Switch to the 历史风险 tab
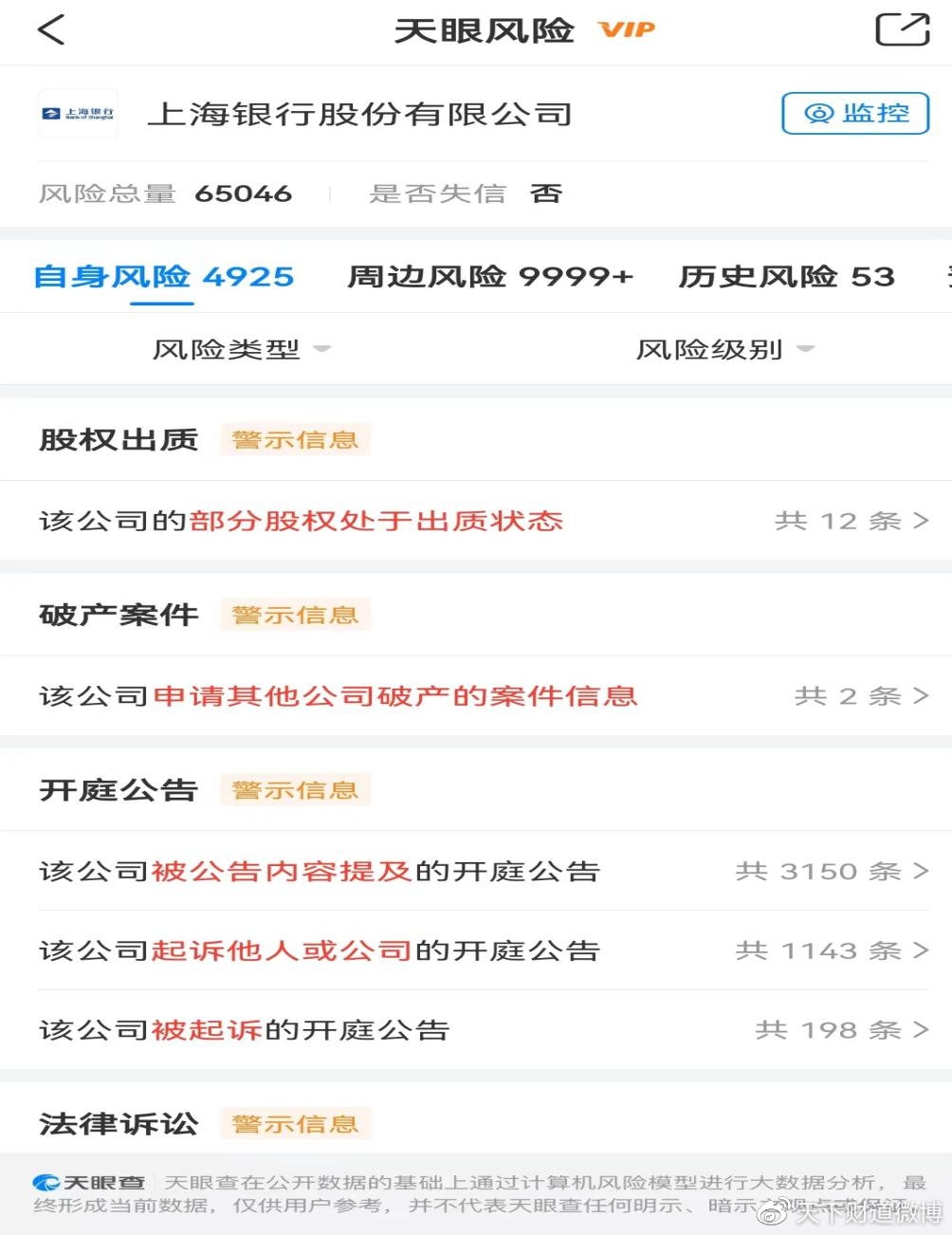952x1235 pixels. [786, 277]
